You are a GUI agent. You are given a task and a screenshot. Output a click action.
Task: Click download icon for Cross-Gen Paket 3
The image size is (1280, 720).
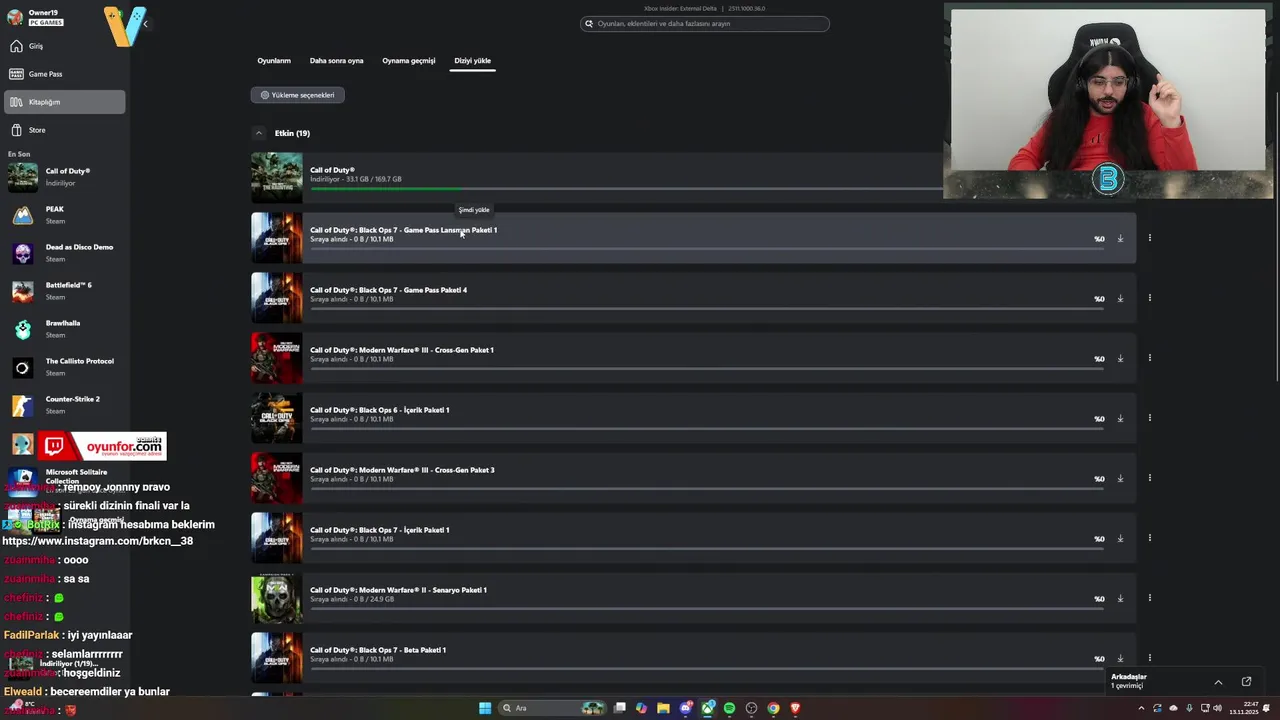pos(1120,479)
